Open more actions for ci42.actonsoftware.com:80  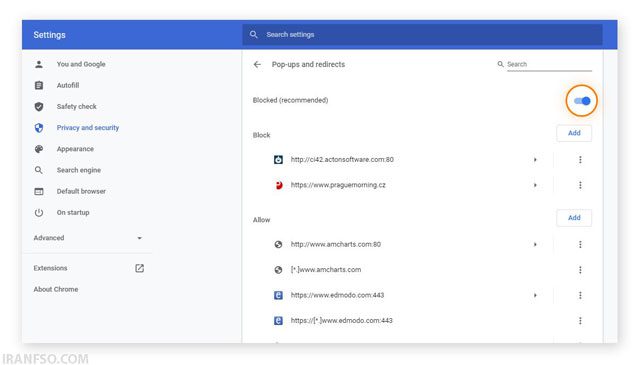(580, 160)
